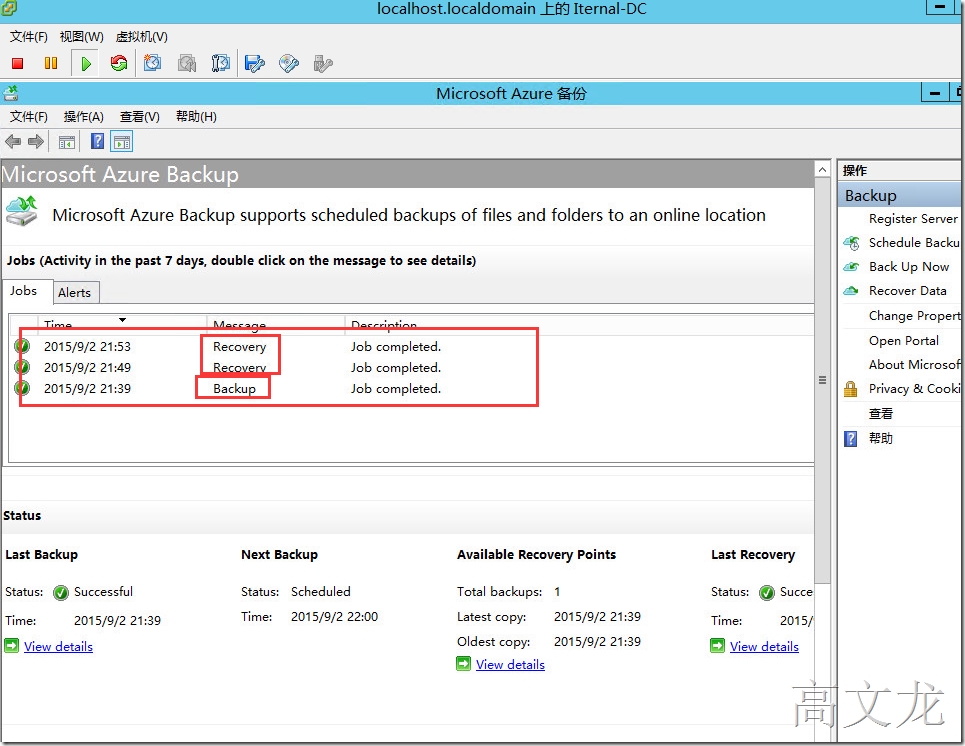Click the USB device connection icon
Image resolution: width=965 pixels, height=746 pixels.
[322, 63]
